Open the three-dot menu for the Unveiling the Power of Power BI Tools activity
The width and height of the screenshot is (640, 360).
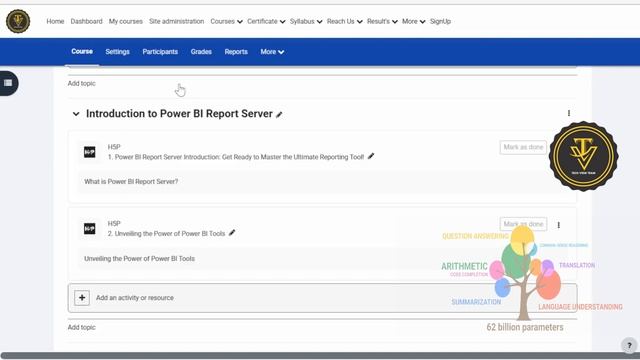tap(558, 225)
